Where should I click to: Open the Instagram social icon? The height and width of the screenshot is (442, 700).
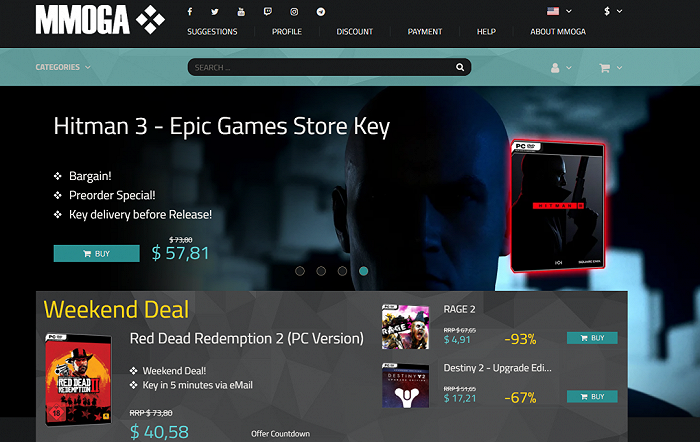[294, 12]
